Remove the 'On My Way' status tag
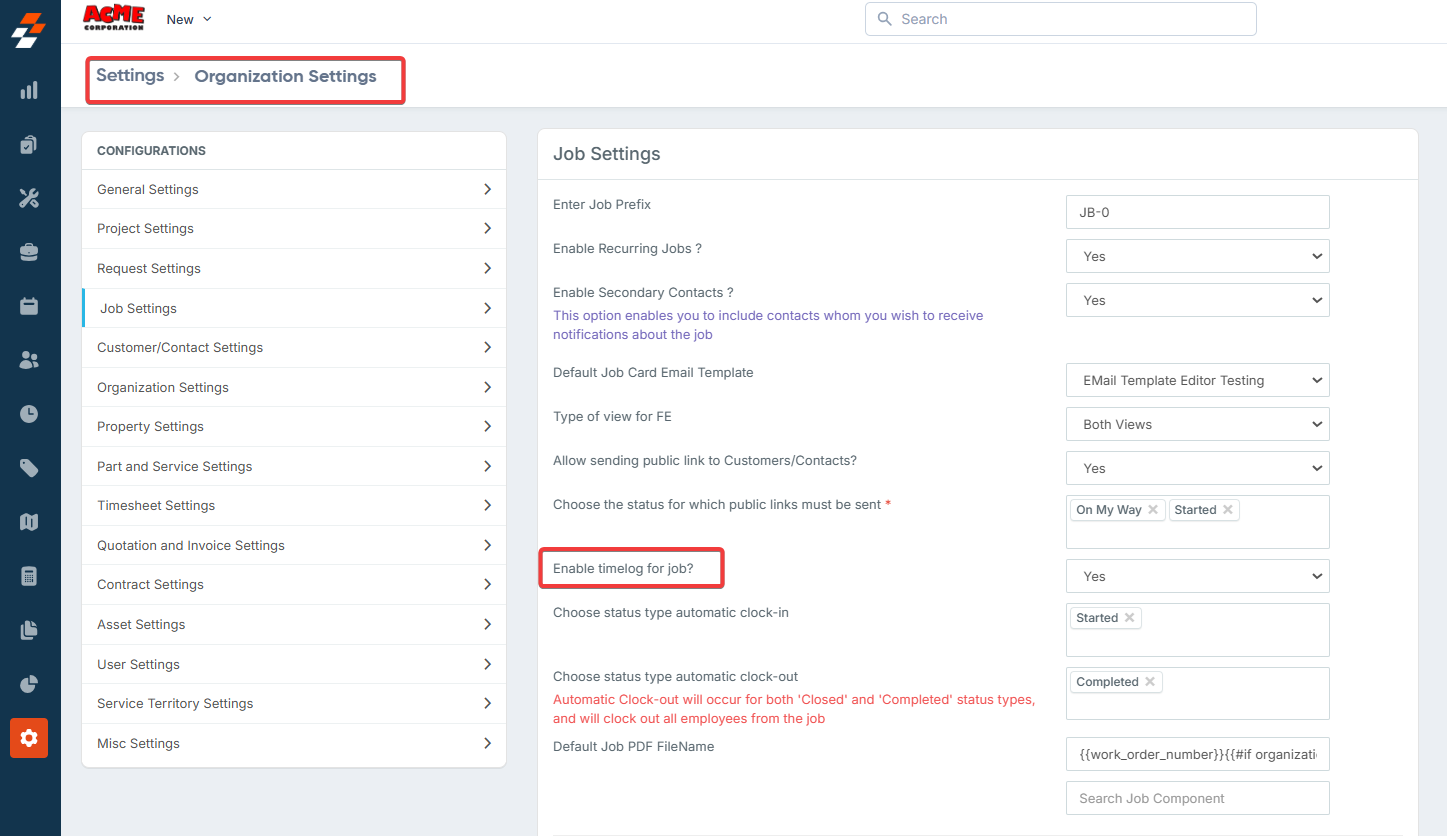Screen dimensions: 1447x836 (1153, 510)
